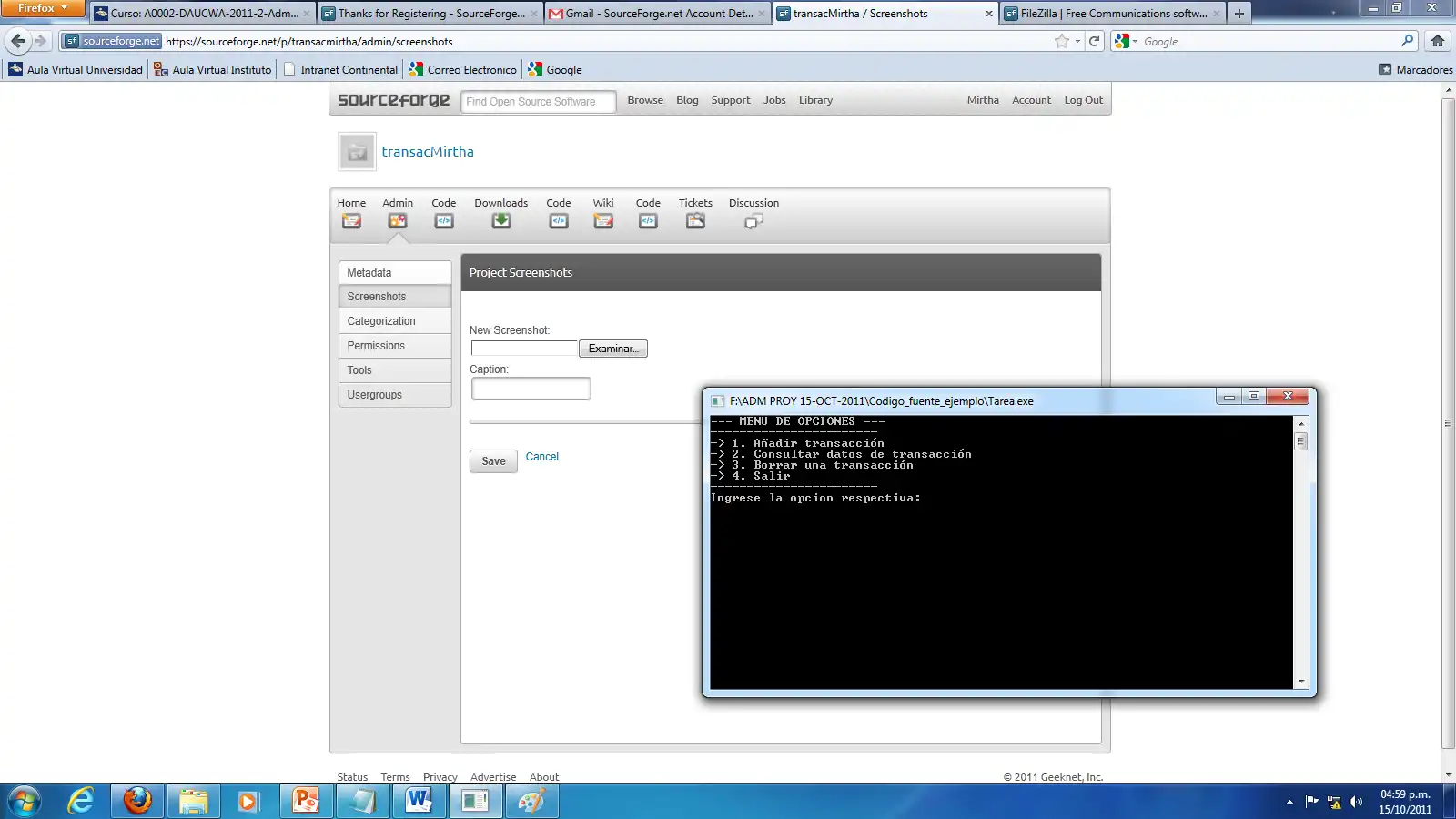Image resolution: width=1456 pixels, height=819 pixels.
Task: Show hidden tray icons arrow
Action: click(1289, 802)
